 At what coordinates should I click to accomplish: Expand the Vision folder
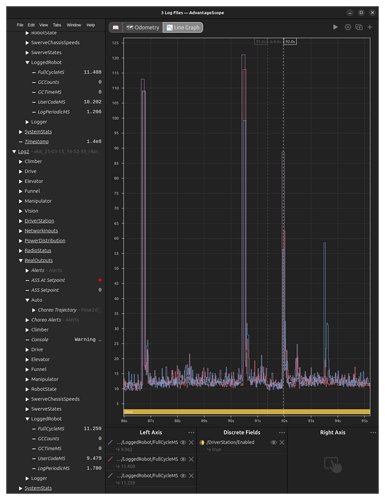(x=21, y=211)
